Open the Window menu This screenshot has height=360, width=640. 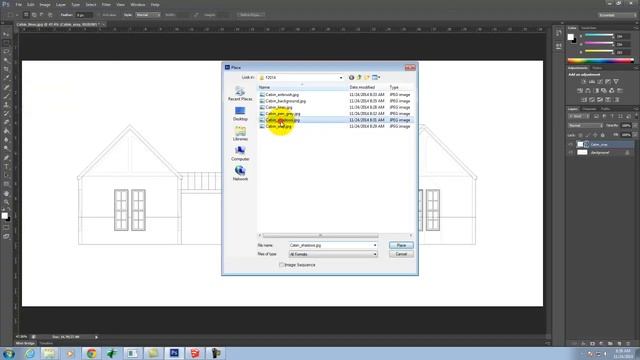click(138, 4)
